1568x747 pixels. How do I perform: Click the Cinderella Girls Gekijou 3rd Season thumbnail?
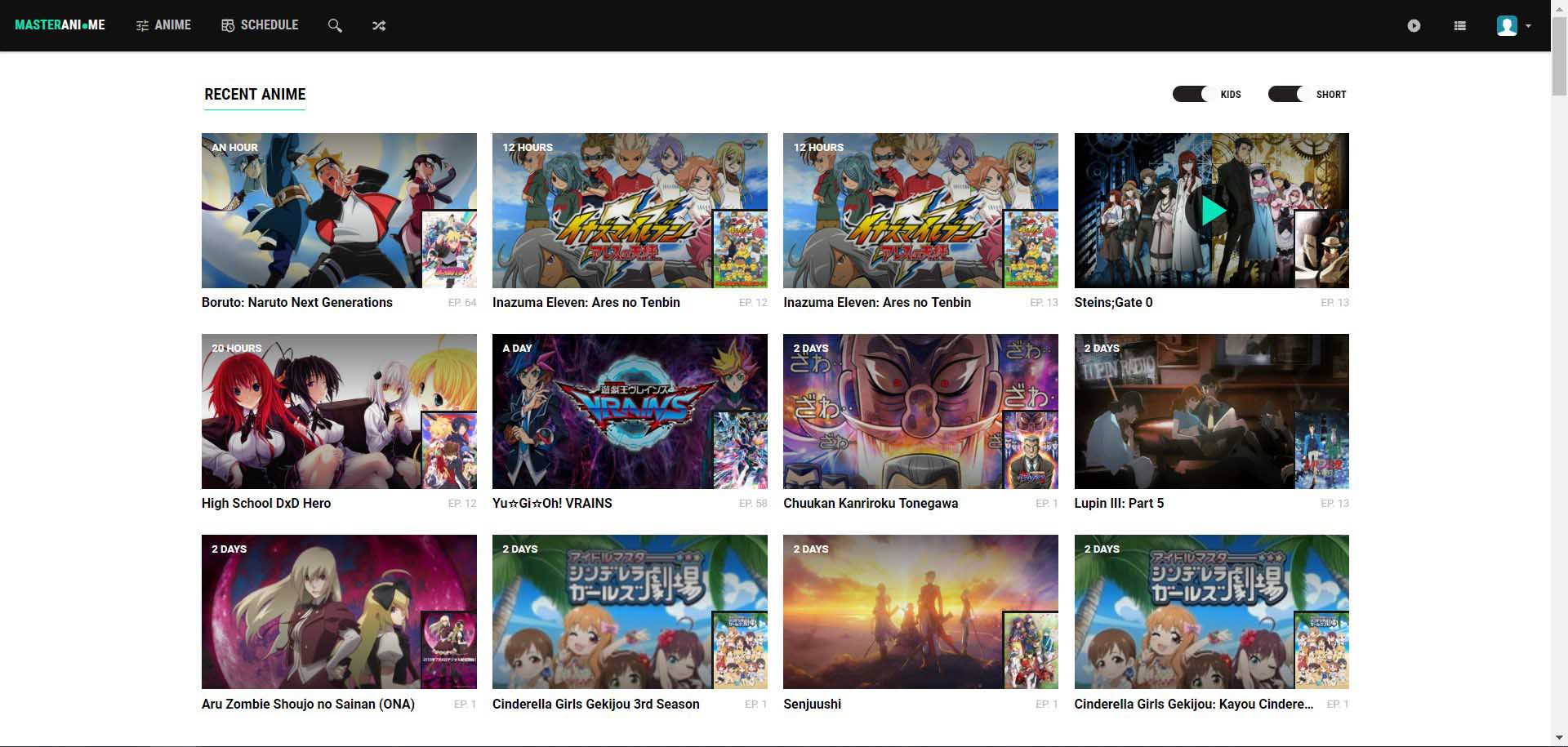tap(630, 612)
